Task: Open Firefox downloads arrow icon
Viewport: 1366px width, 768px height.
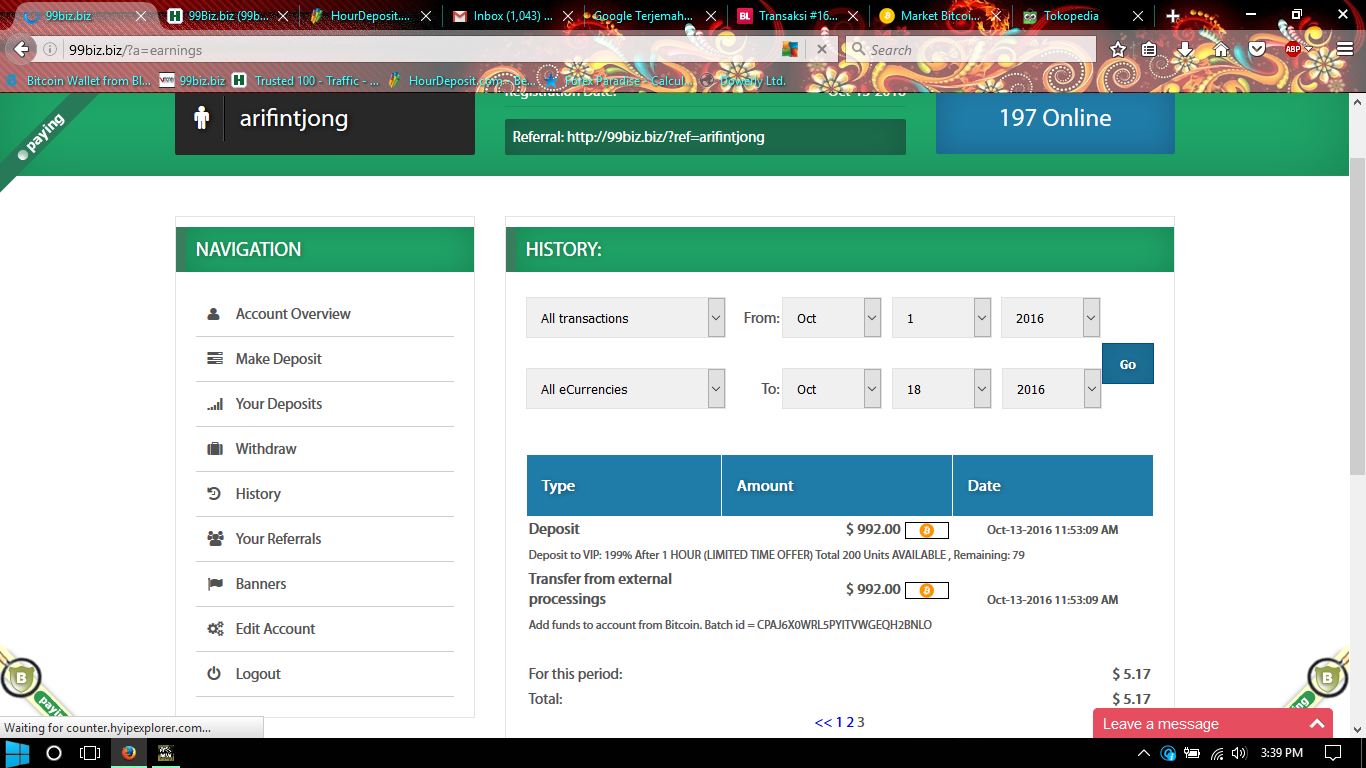Action: 1185,49
